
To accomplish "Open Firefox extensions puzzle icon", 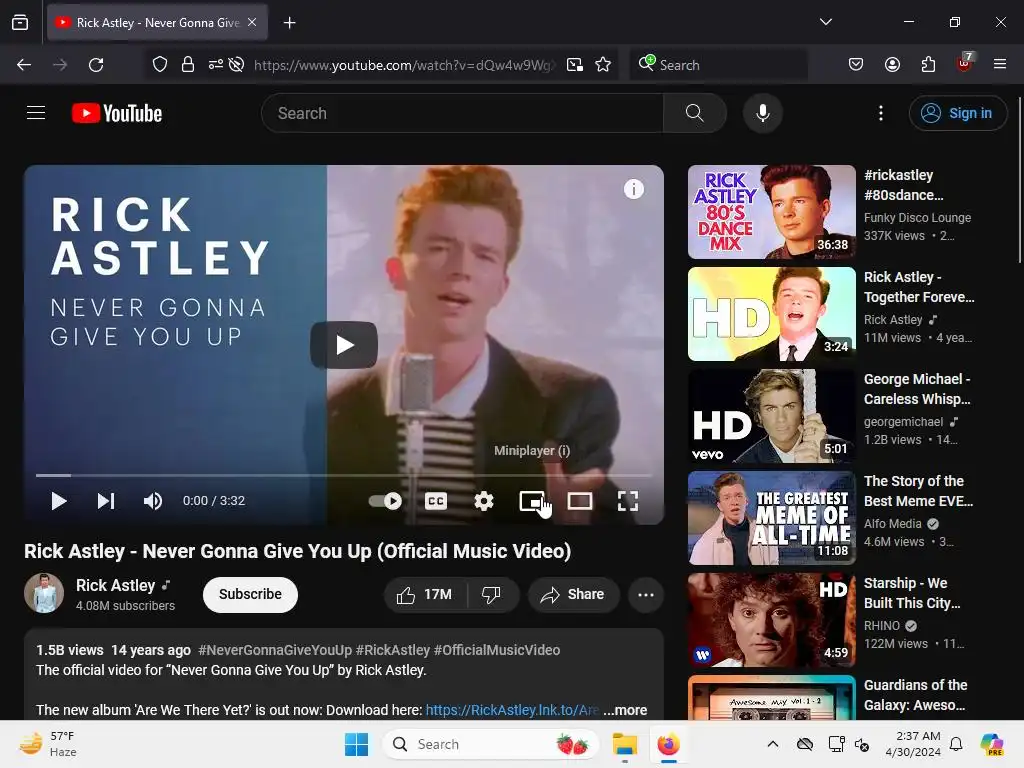I will click(928, 65).
